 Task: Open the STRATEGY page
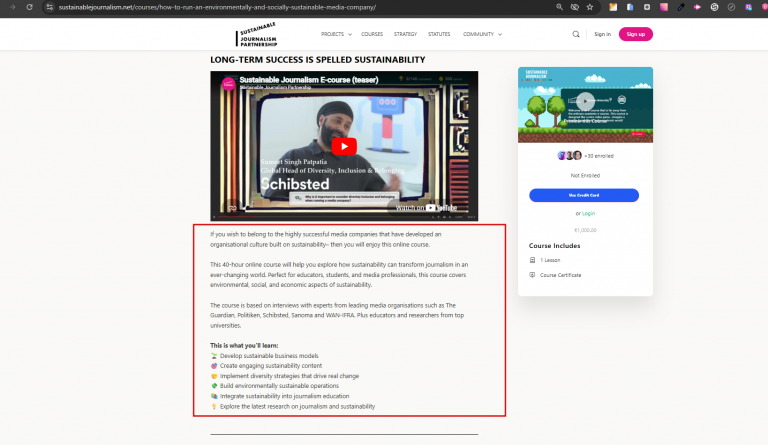[x=405, y=34]
